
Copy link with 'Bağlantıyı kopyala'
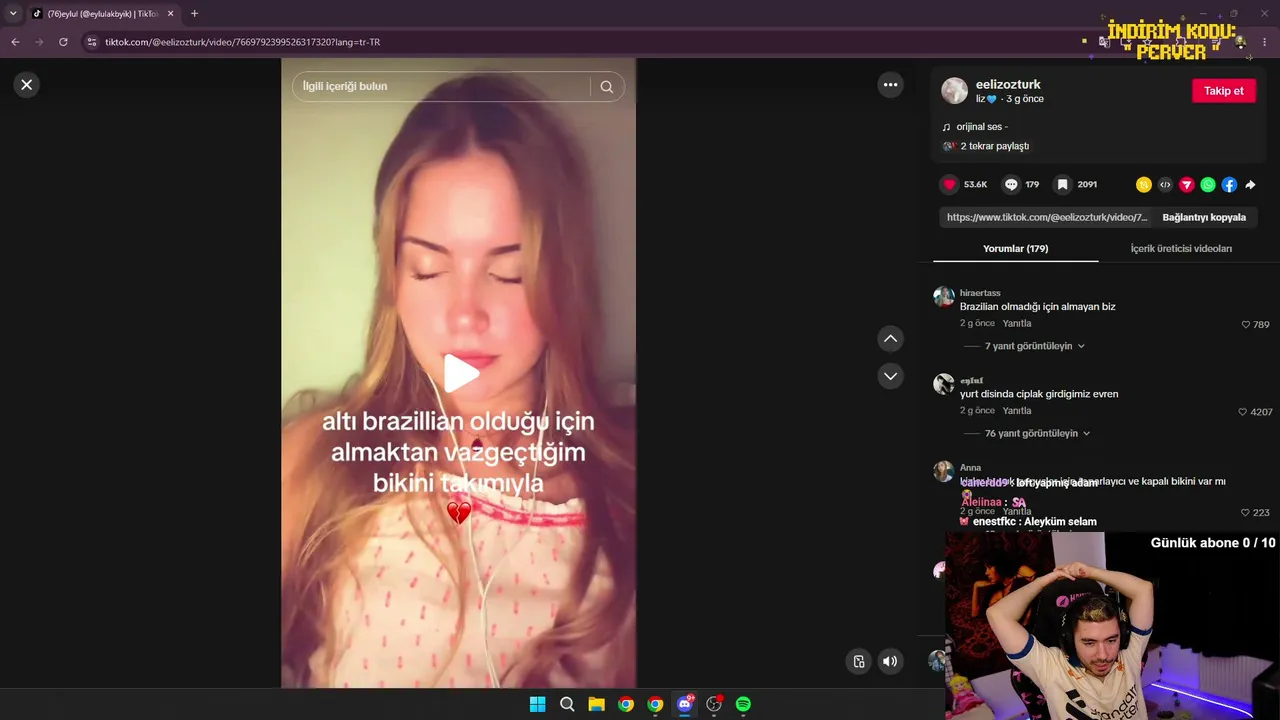coord(1204,217)
